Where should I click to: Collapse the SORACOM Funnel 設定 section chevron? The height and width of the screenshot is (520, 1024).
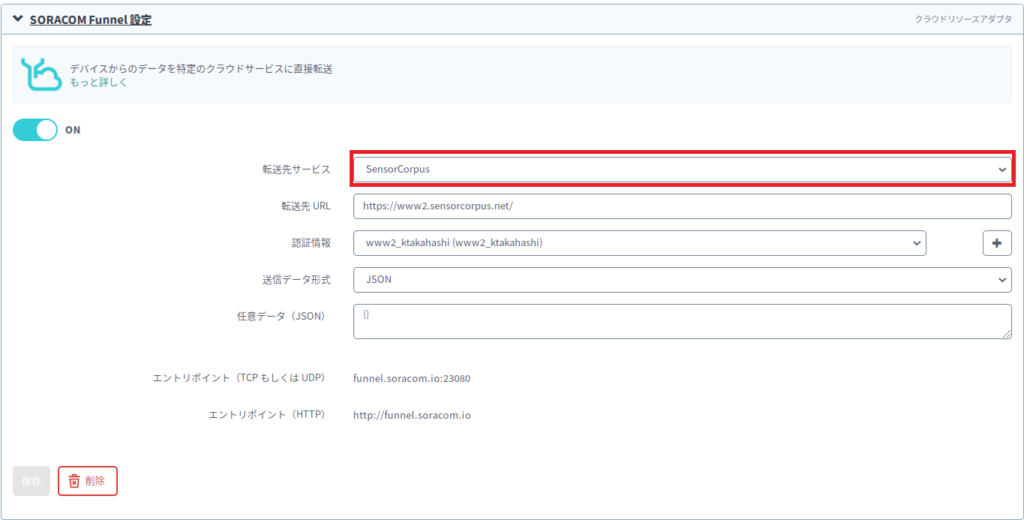[17, 19]
